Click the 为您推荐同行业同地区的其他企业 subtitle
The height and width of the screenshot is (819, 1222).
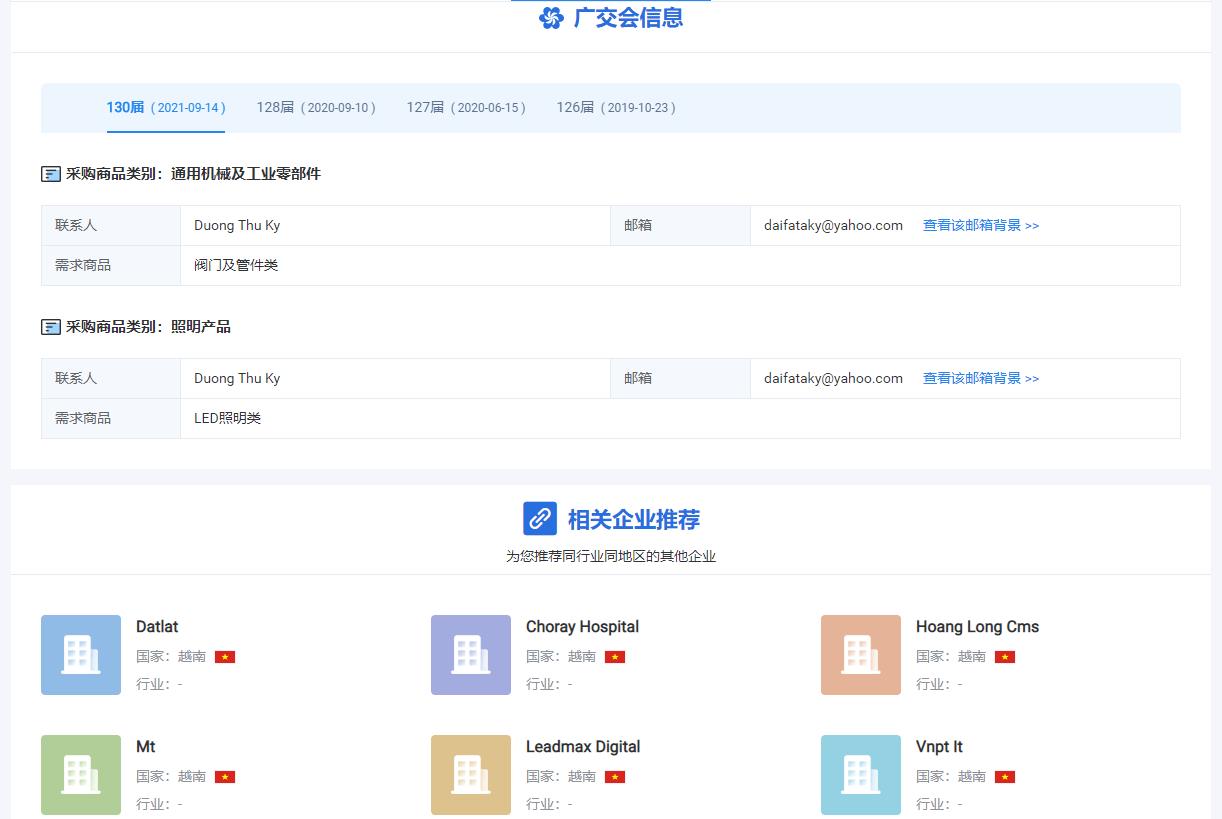tap(611, 556)
